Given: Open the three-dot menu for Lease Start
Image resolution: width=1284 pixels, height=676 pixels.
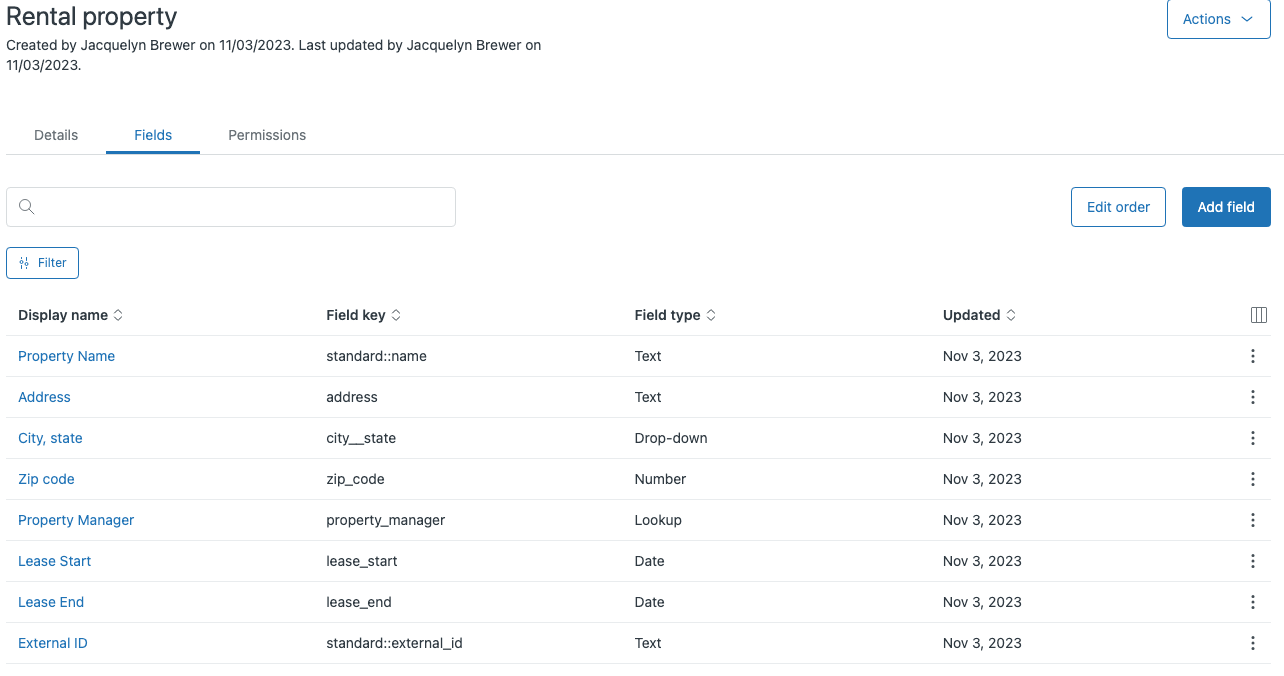Looking at the screenshot, I should click(1252, 561).
